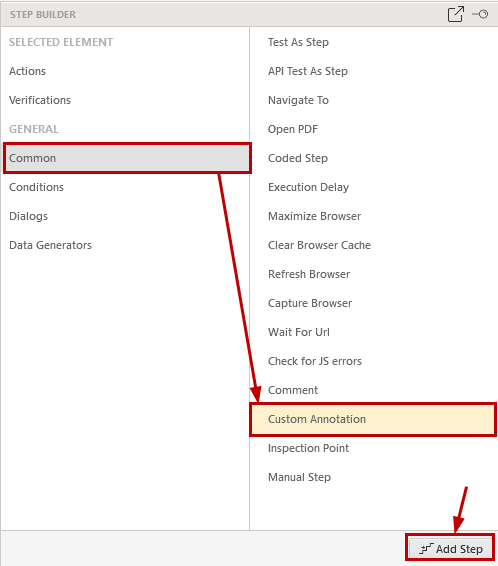Viewport: 498px width, 566px height.
Task: Select the Open PDF step
Action: [293, 129]
